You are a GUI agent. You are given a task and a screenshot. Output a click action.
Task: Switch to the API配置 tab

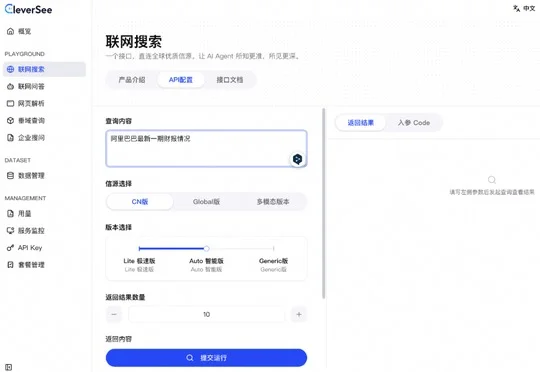[x=180, y=80]
